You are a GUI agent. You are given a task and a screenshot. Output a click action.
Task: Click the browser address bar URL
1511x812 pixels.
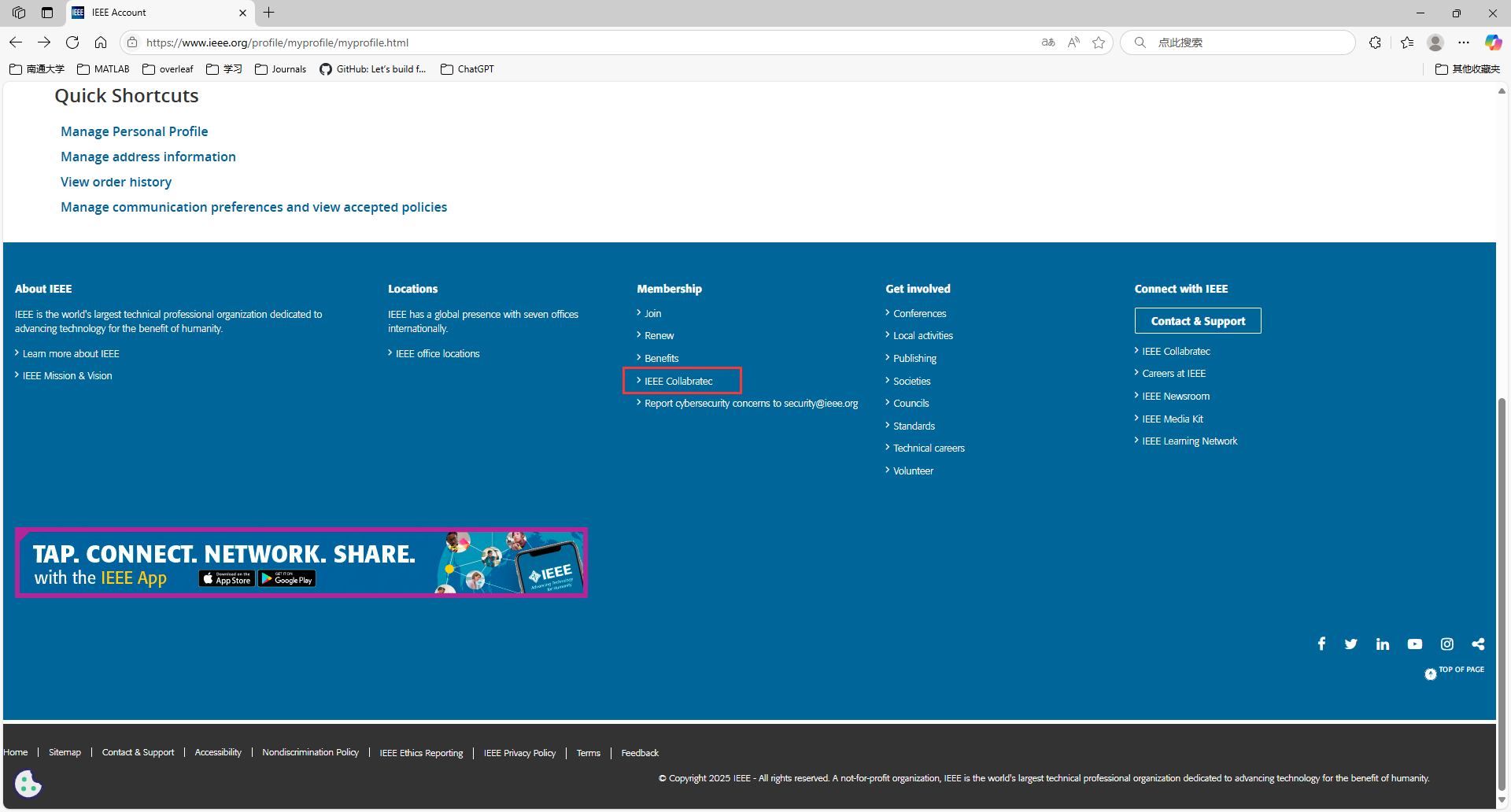pos(277,42)
